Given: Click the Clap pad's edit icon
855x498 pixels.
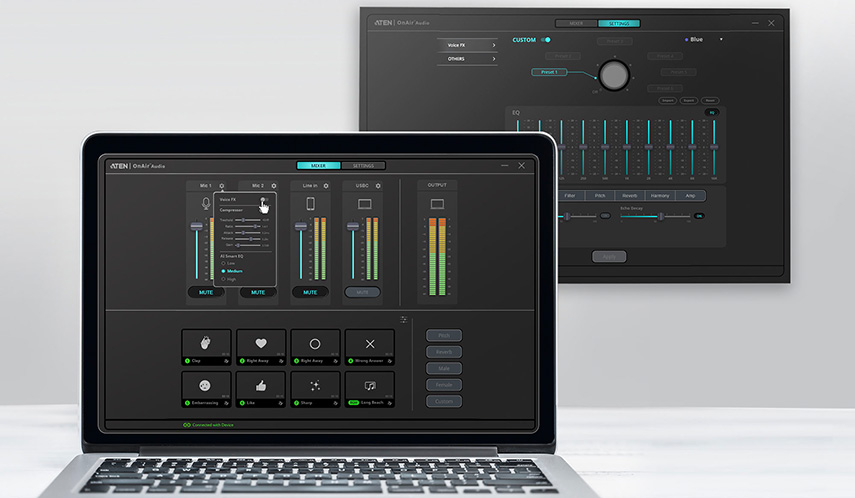Looking at the screenshot, I should (x=226, y=361).
